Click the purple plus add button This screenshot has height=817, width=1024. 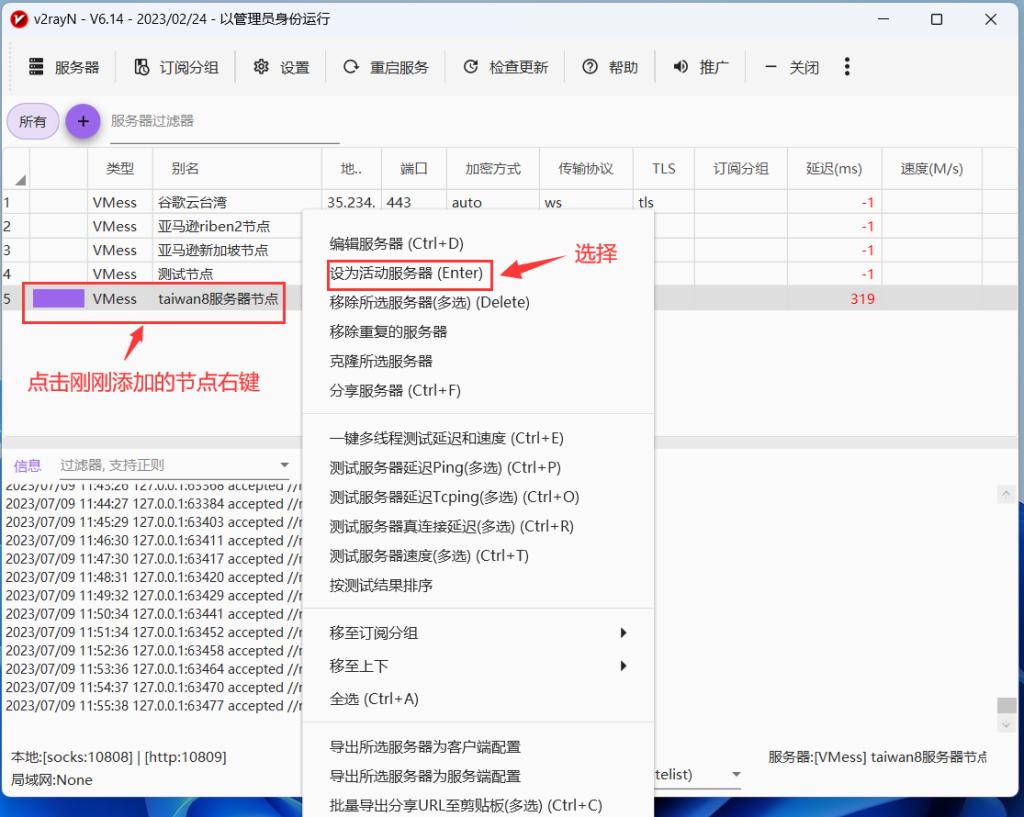(x=83, y=121)
